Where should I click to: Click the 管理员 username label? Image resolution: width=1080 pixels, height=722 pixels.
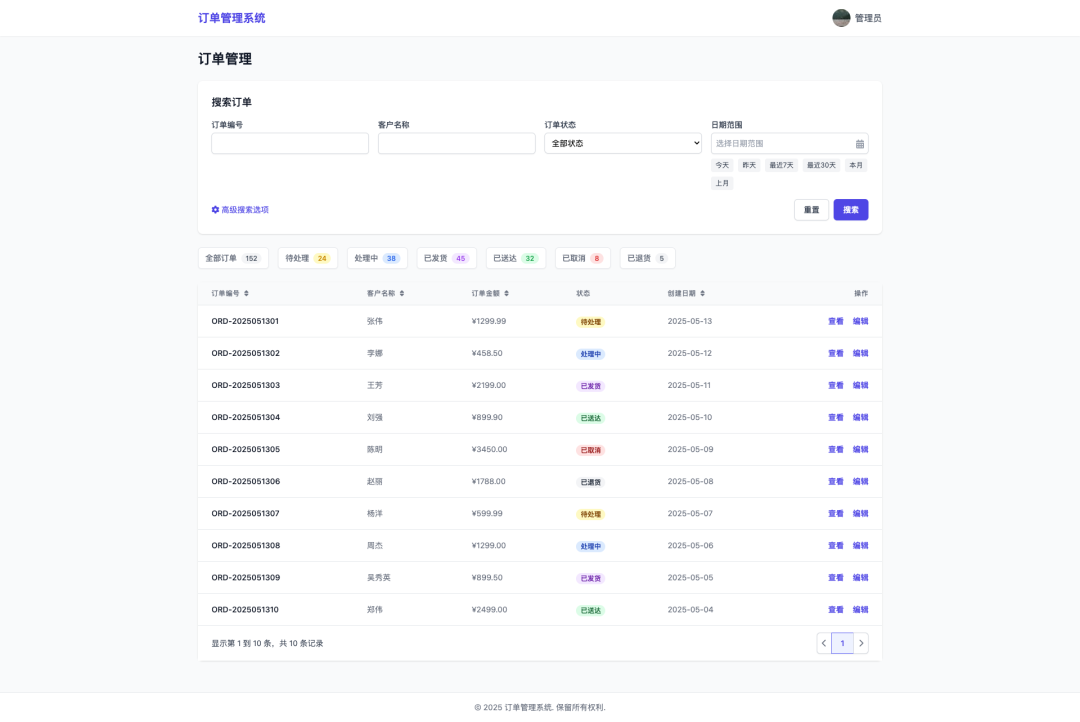pos(868,19)
